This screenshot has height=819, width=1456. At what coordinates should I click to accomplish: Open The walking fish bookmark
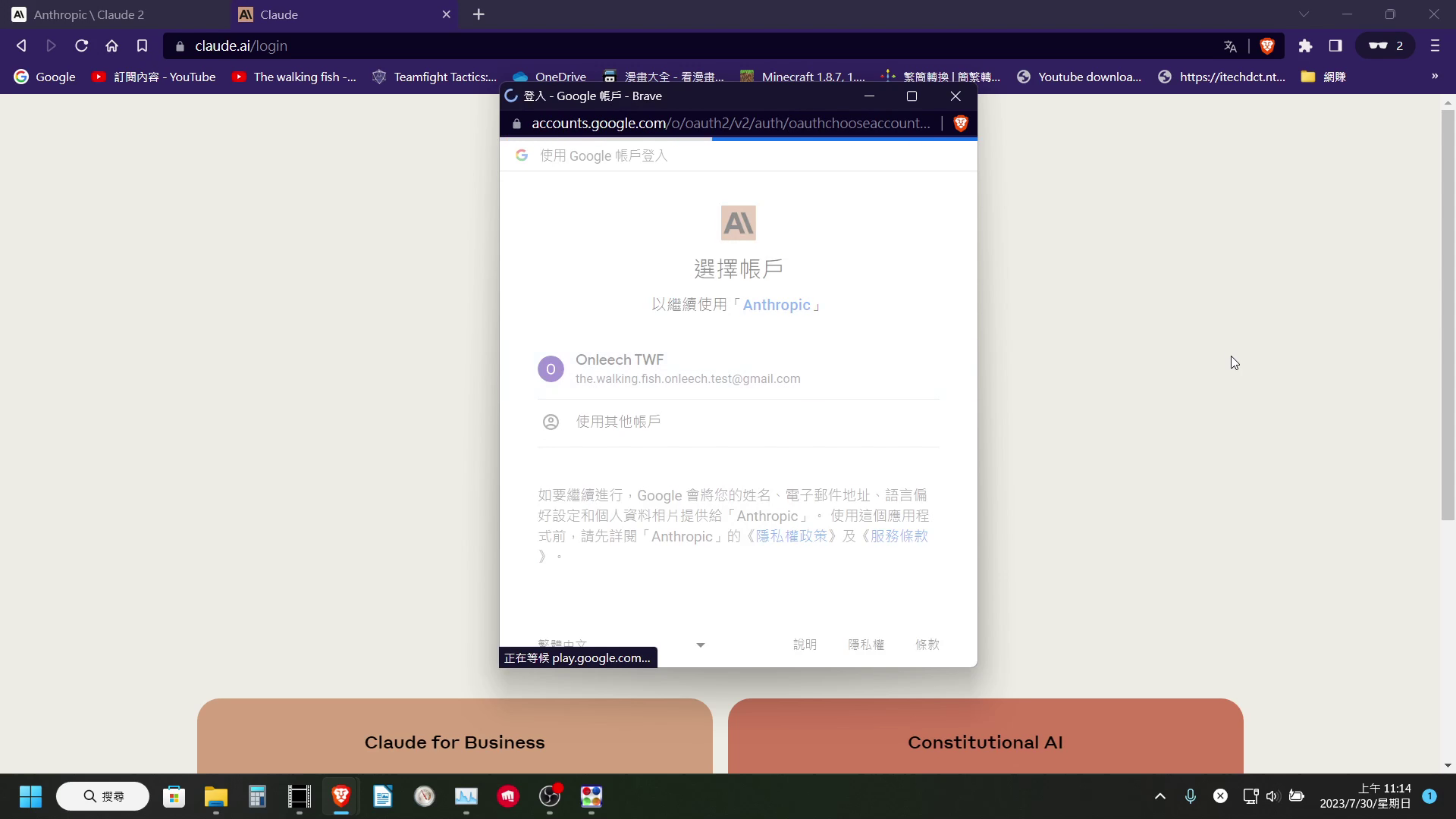[294, 77]
